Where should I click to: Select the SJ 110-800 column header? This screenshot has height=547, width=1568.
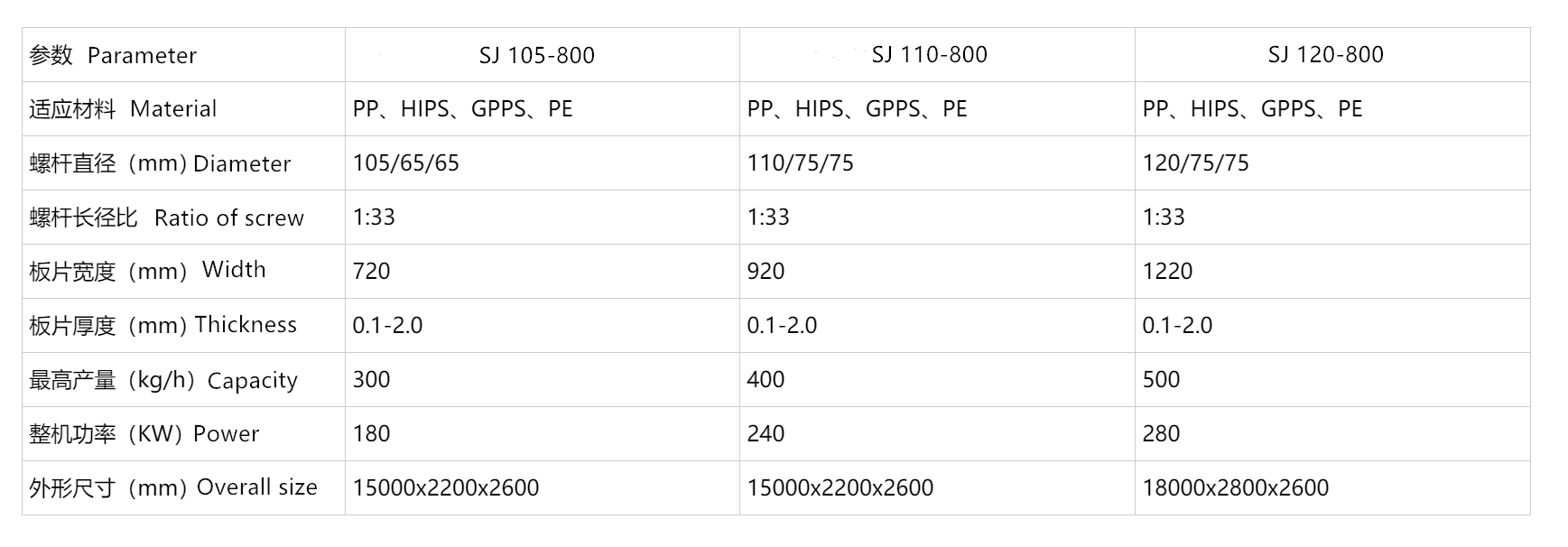pos(929,55)
